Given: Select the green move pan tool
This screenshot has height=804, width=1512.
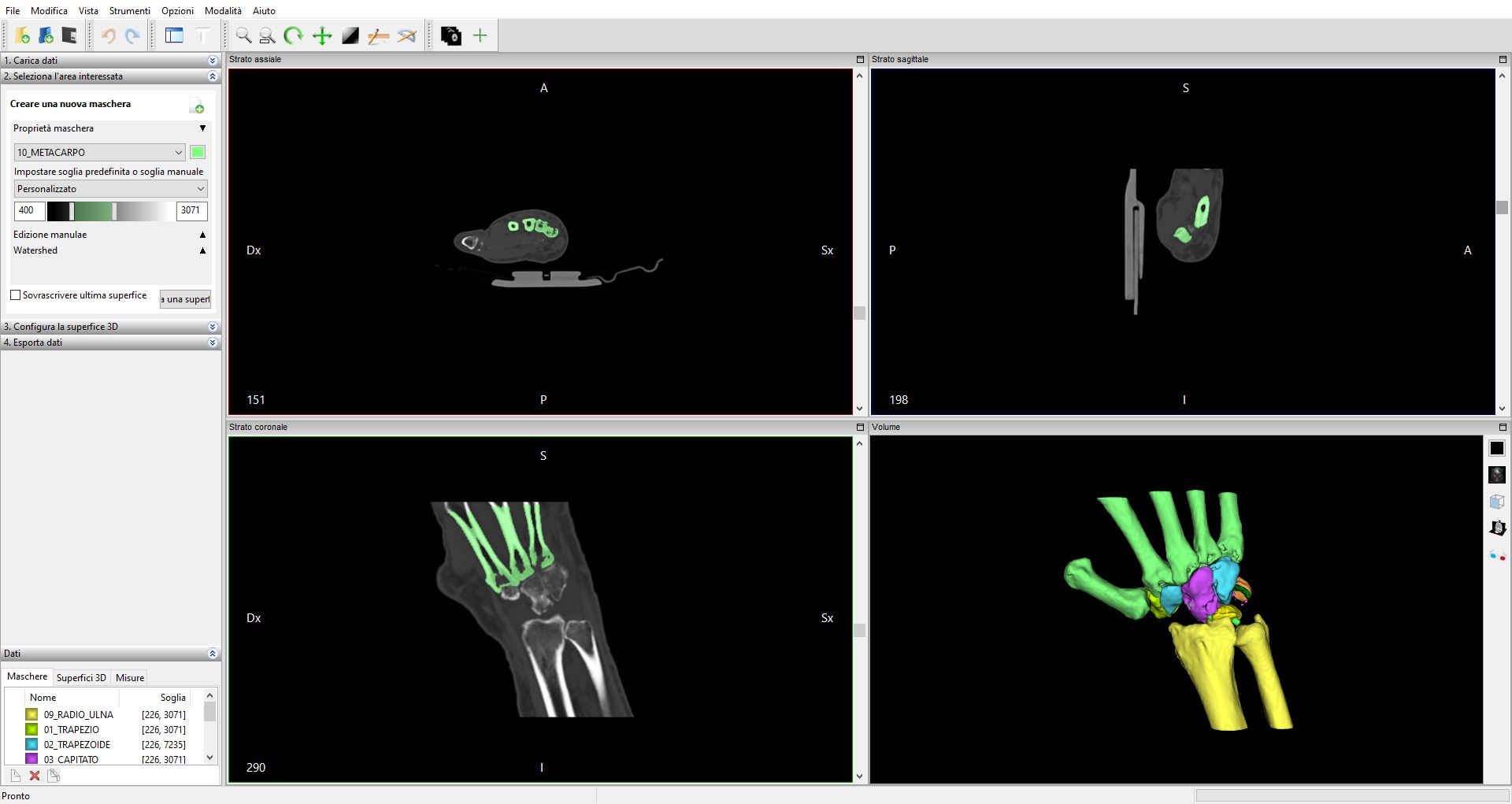Looking at the screenshot, I should pyautogui.click(x=322, y=35).
